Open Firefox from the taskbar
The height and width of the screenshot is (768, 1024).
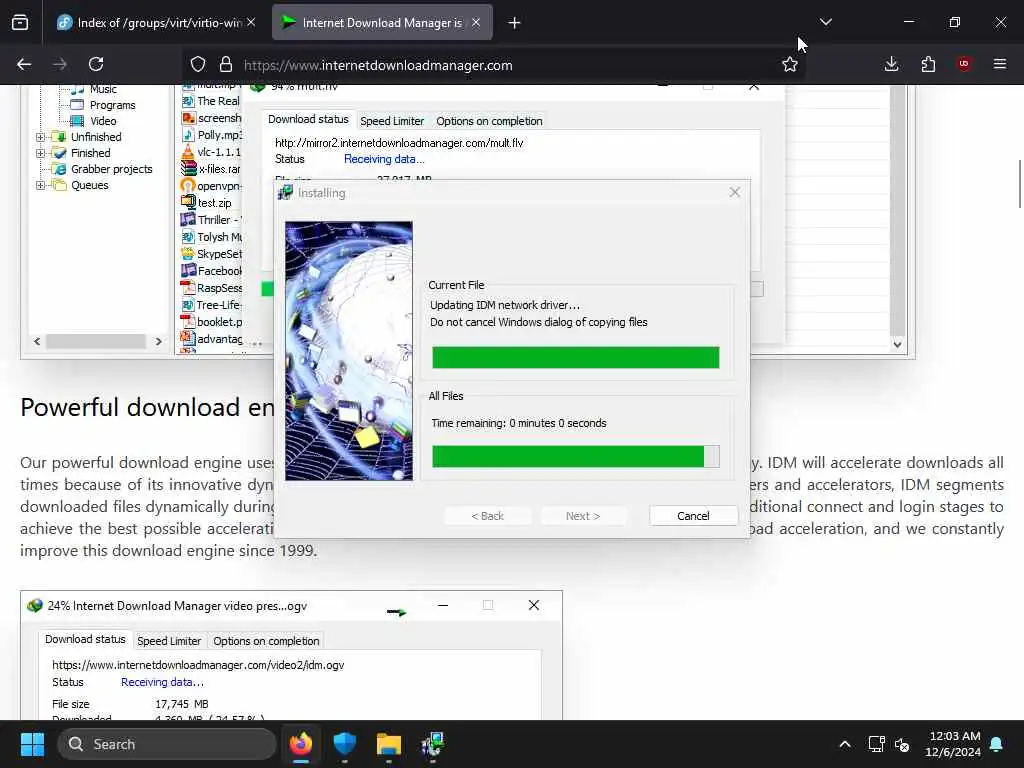(x=301, y=744)
